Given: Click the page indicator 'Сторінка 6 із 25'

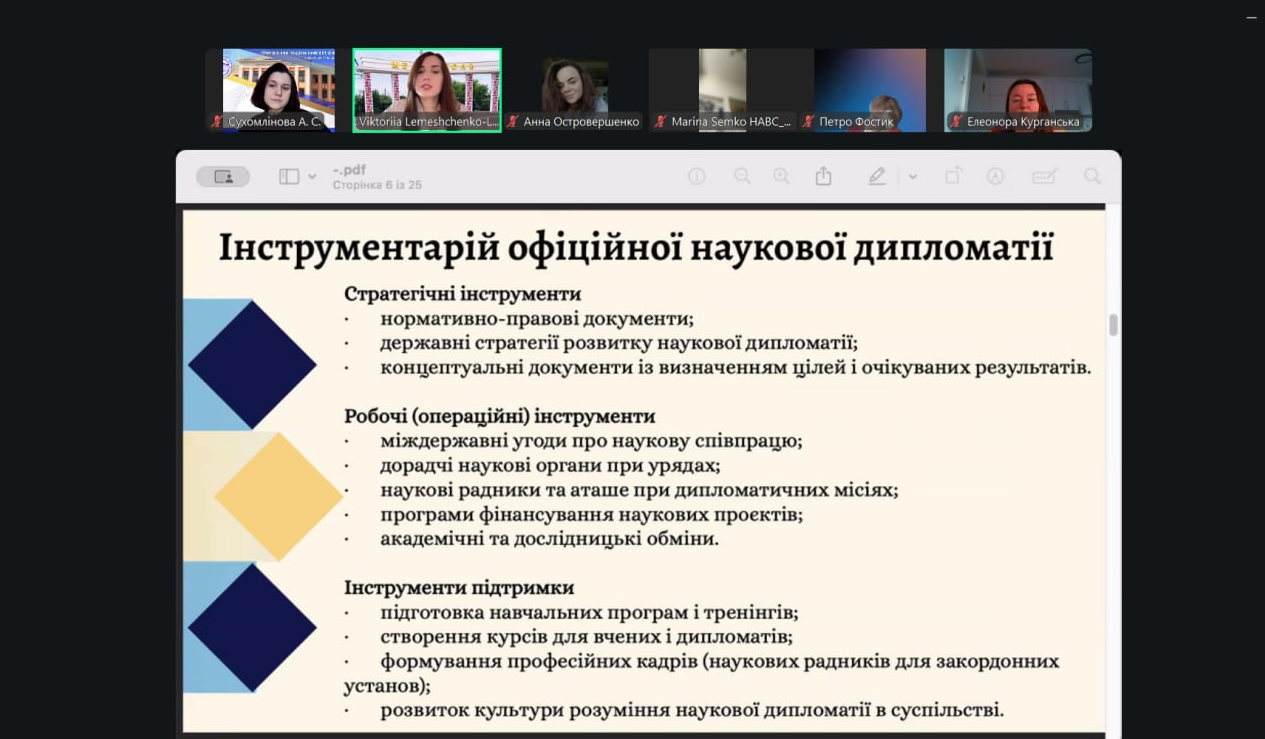Looking at the screenshot, I should (x=377, y=185).
